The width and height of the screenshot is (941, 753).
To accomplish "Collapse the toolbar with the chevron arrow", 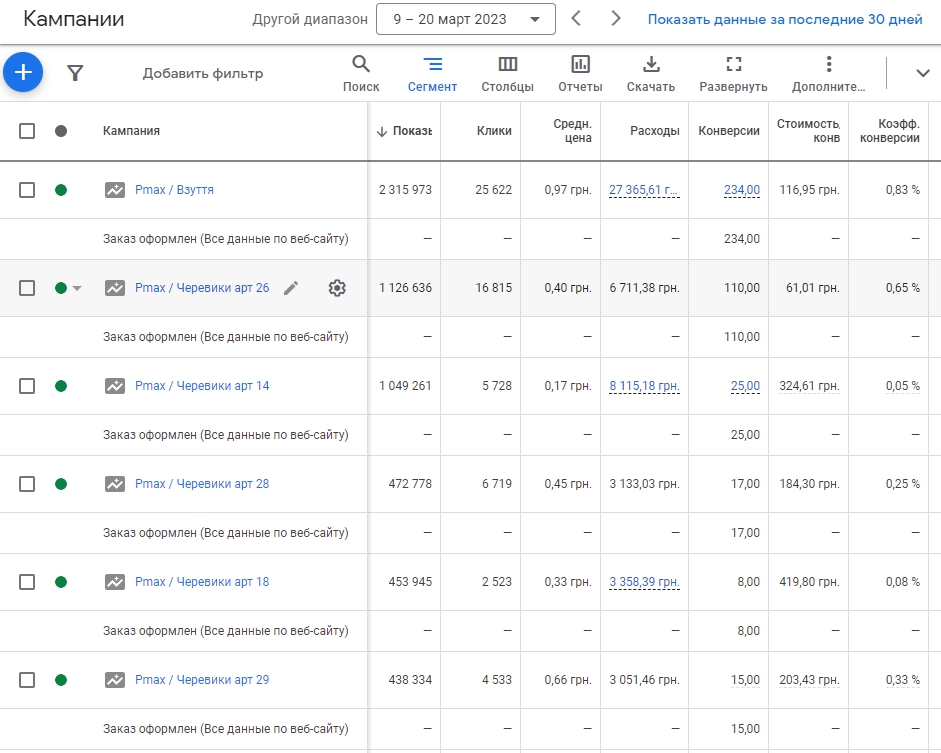I will click(922, 73).
